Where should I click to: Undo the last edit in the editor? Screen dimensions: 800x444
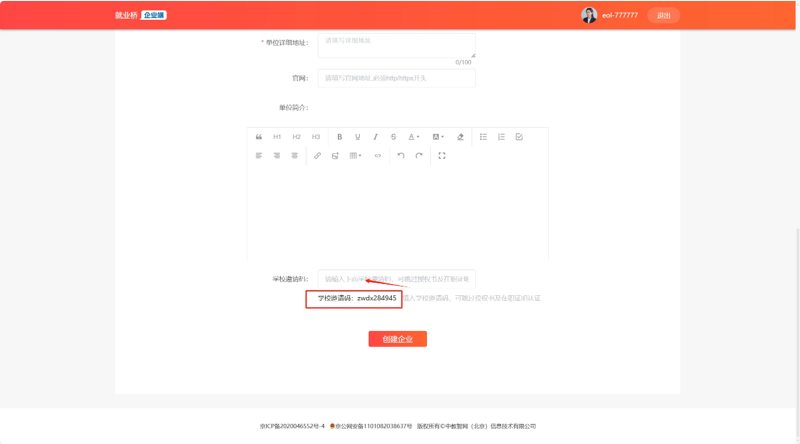pyautogui.click(x=401, y=156)
